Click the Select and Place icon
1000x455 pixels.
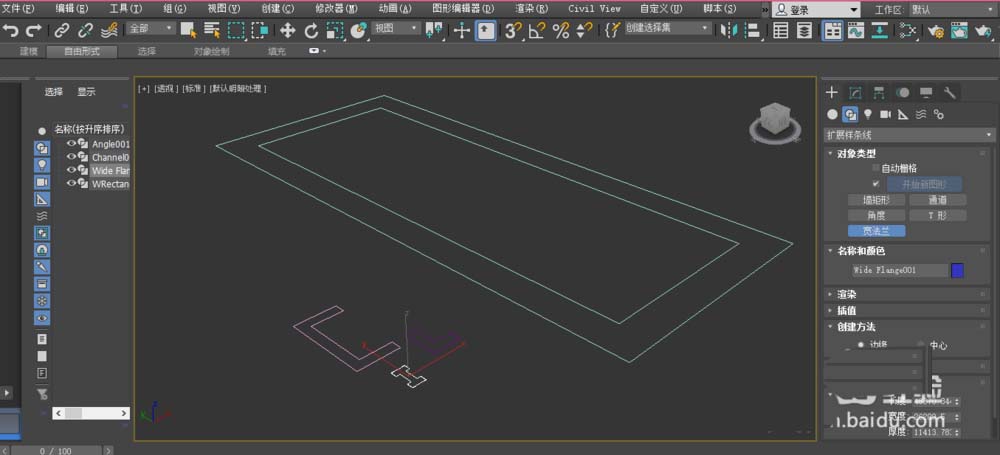(x=359, y=30)
